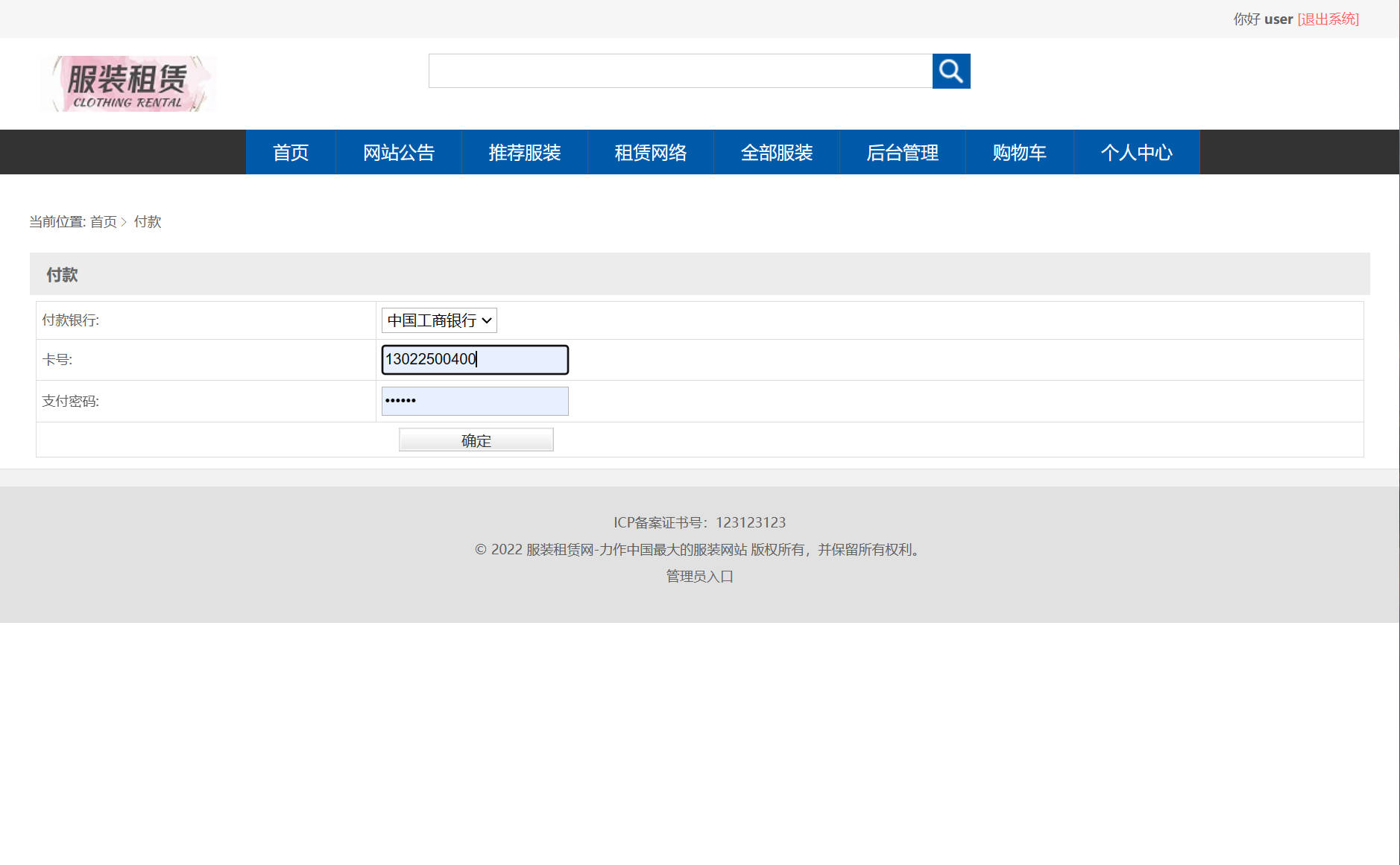Click the magnifying glass search icon
Screen dimensions: 1400x865
pyautogui.click(x=951, y=71)
